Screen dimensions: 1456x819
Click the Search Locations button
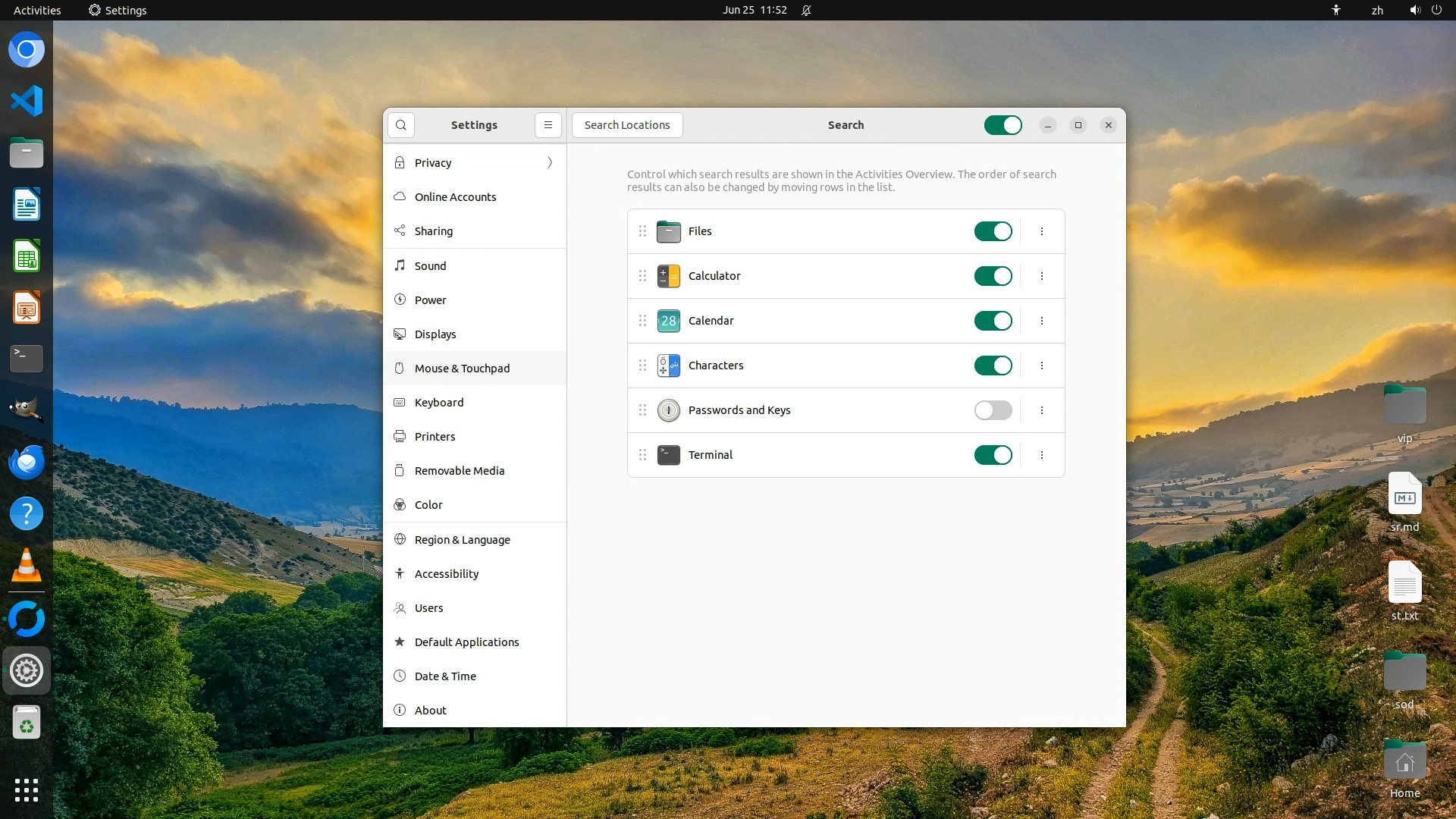coord(627,125)
